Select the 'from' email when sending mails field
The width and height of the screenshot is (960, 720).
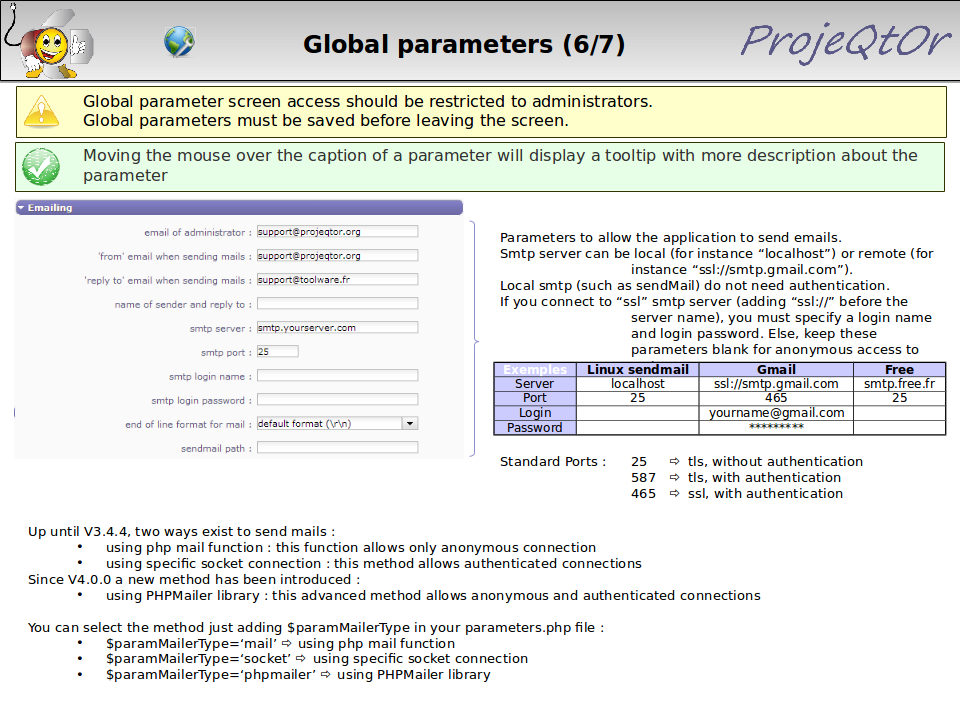coord(337,255)
